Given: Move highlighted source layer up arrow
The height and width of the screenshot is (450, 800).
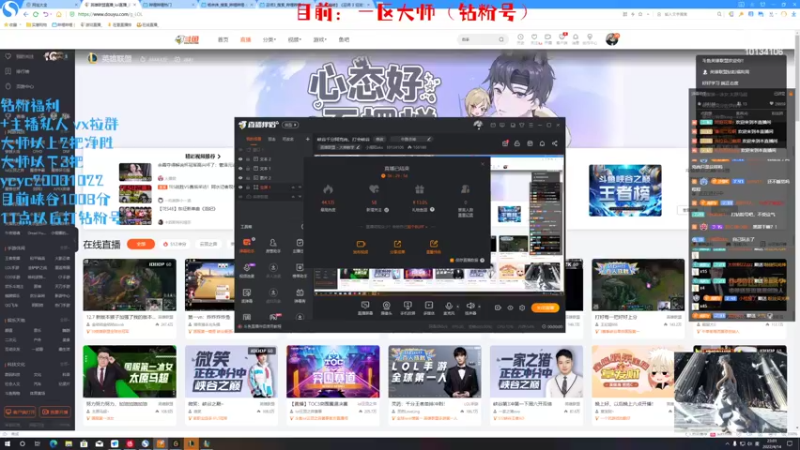Looking at the screenshot, I should pos(293,187).
